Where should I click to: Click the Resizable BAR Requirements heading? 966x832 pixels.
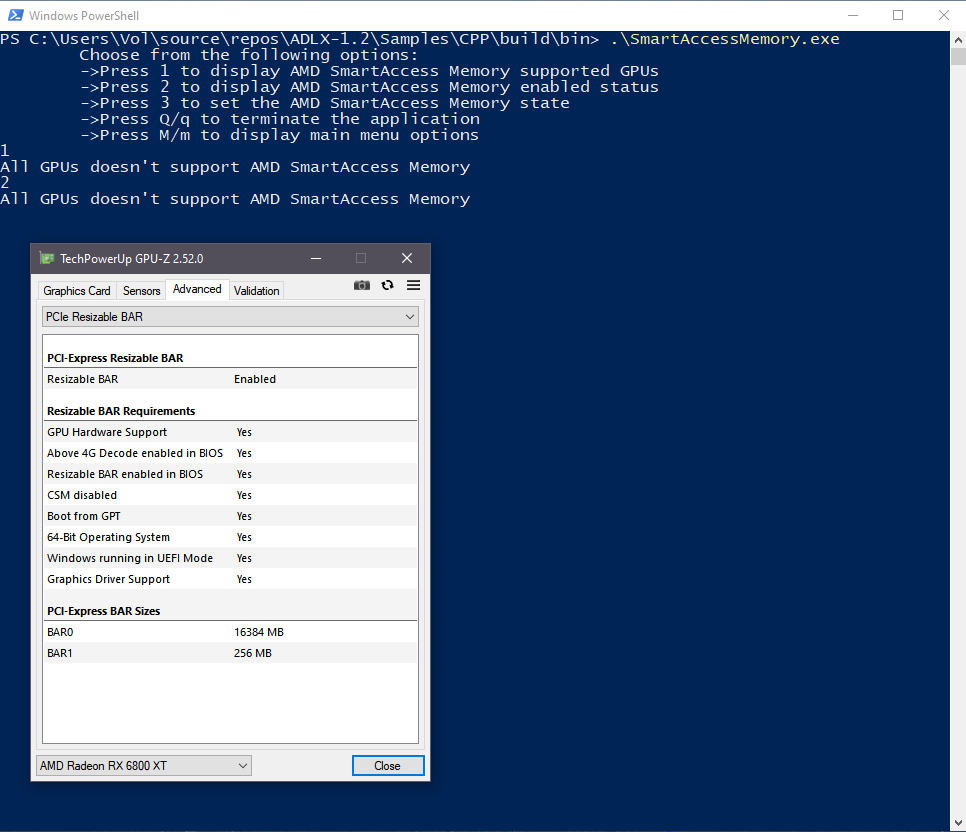[121, 411]
